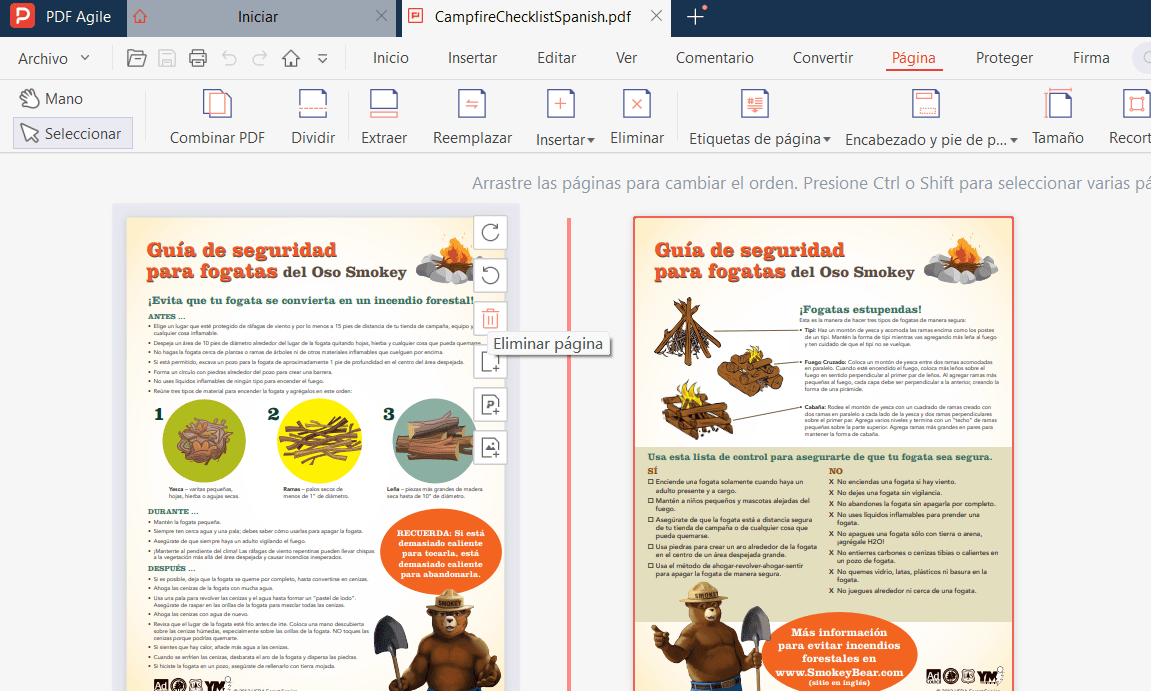Delete the current page with Eliminar tool

coord(637,113)
